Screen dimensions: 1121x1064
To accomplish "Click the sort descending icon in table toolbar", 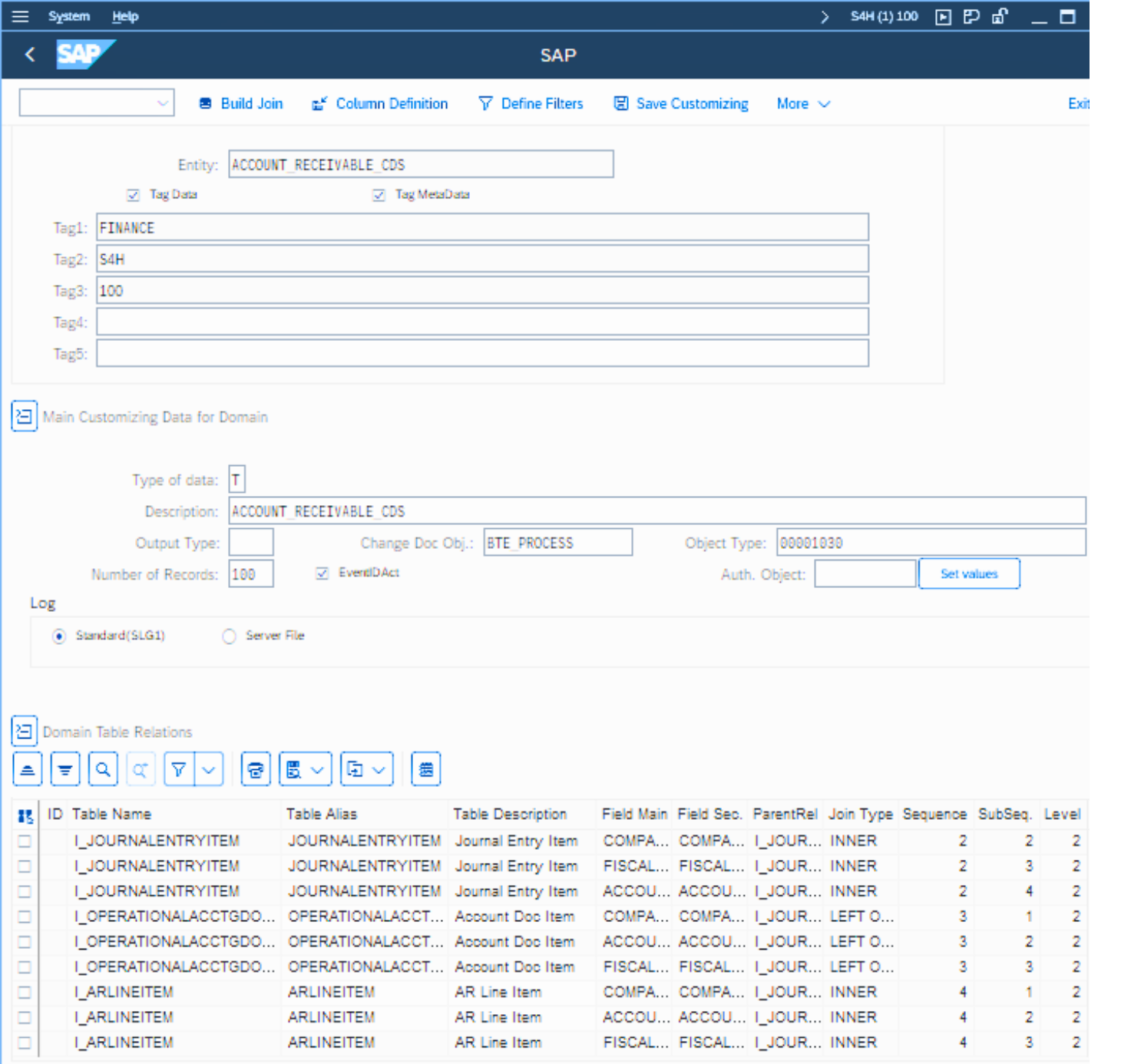I will tap(65, 769).
